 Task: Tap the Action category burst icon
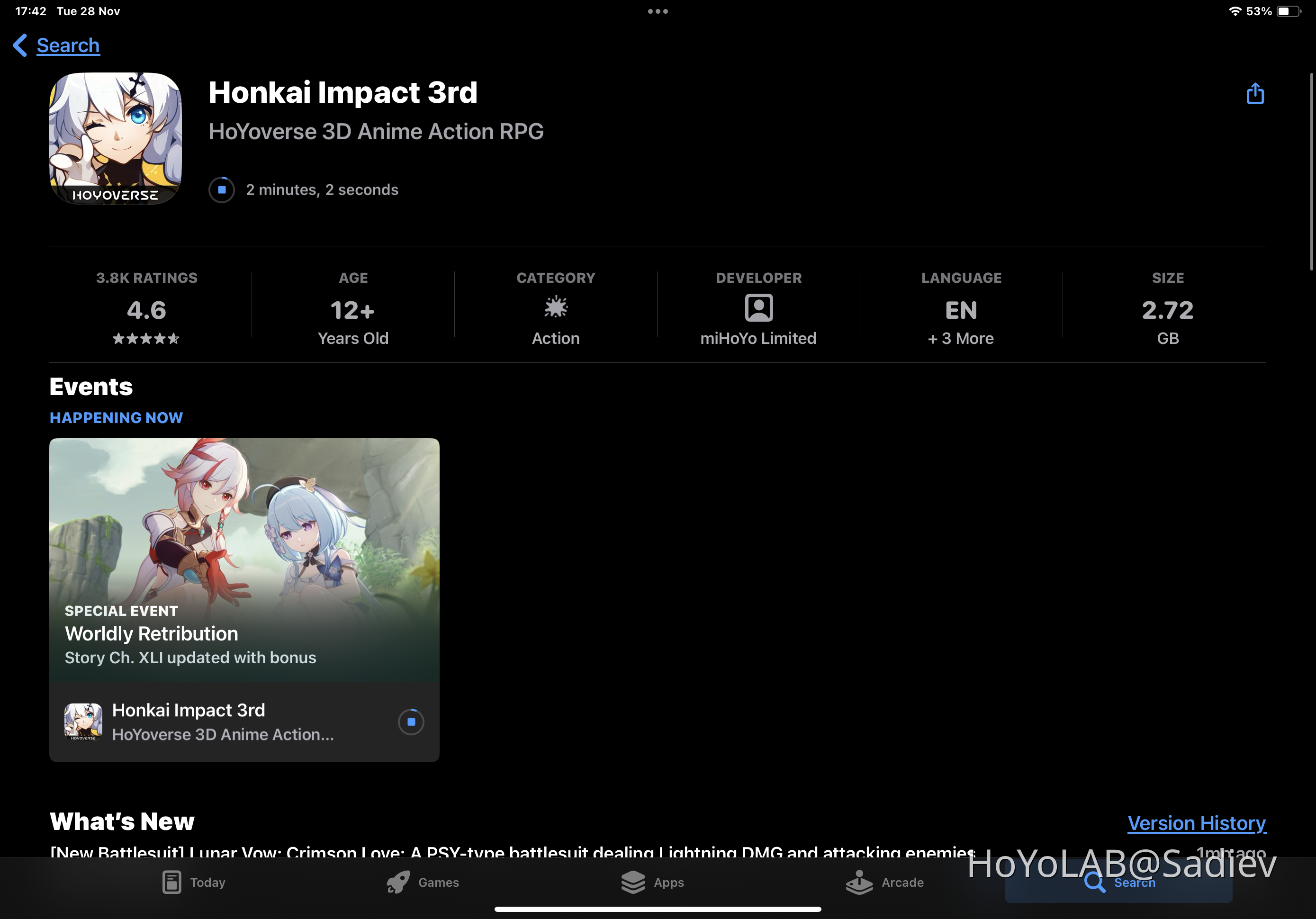tap(555, 308)
